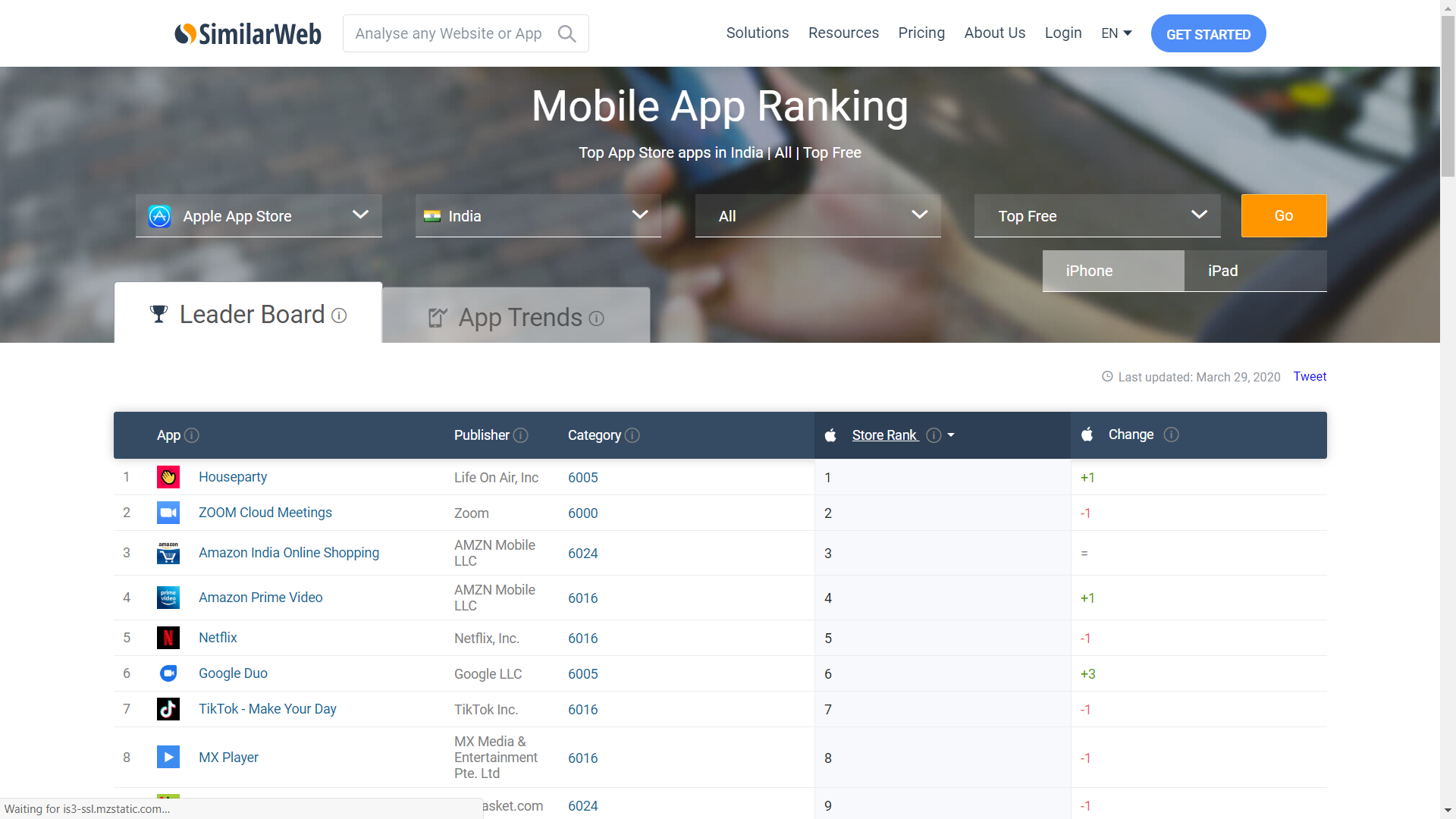Screen dimensions: 1456x819
Task: Click the Netflix app icon
Action: (x=168, y=638)
